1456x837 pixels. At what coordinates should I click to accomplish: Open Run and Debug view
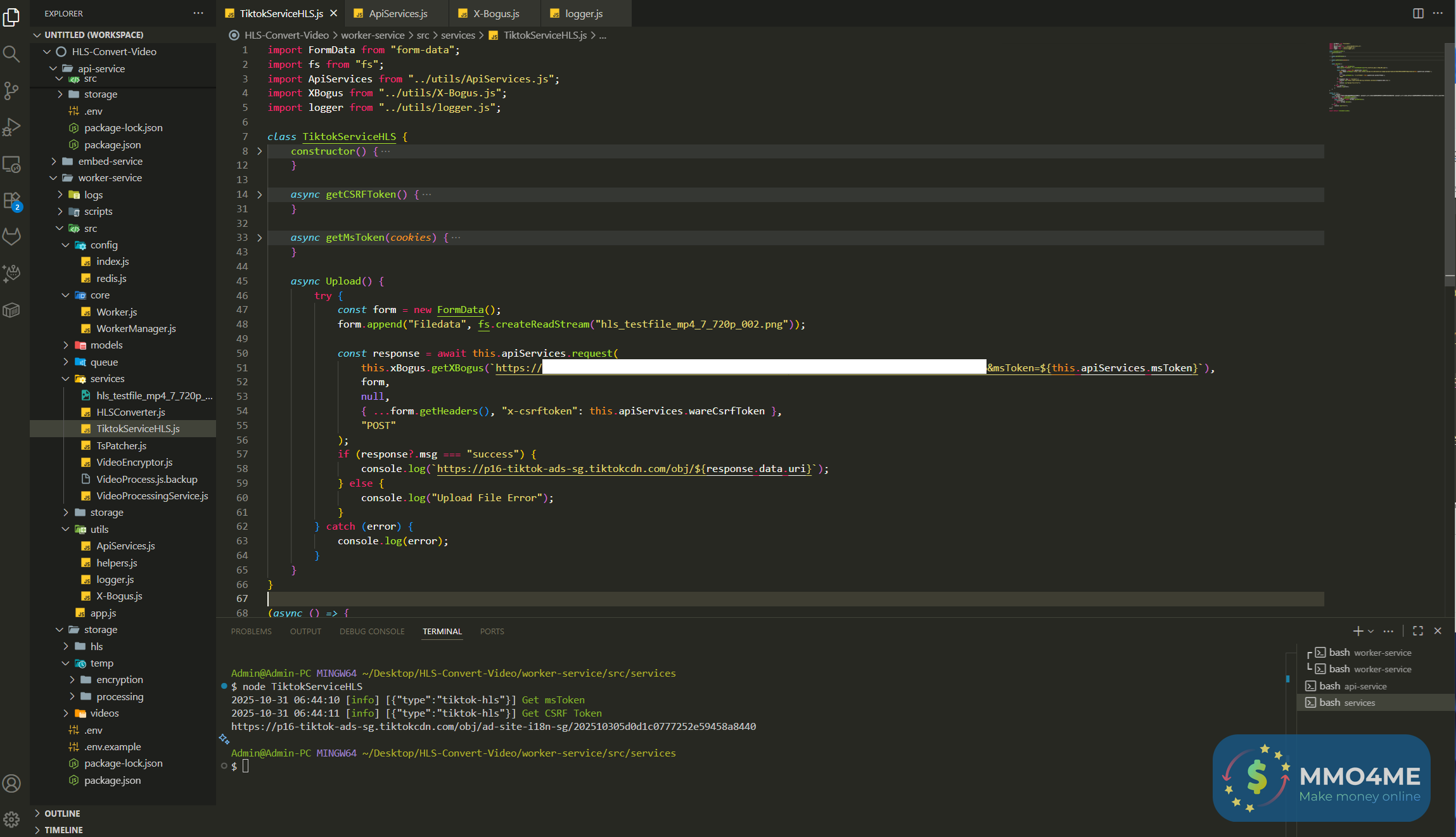tap(11, 127)
